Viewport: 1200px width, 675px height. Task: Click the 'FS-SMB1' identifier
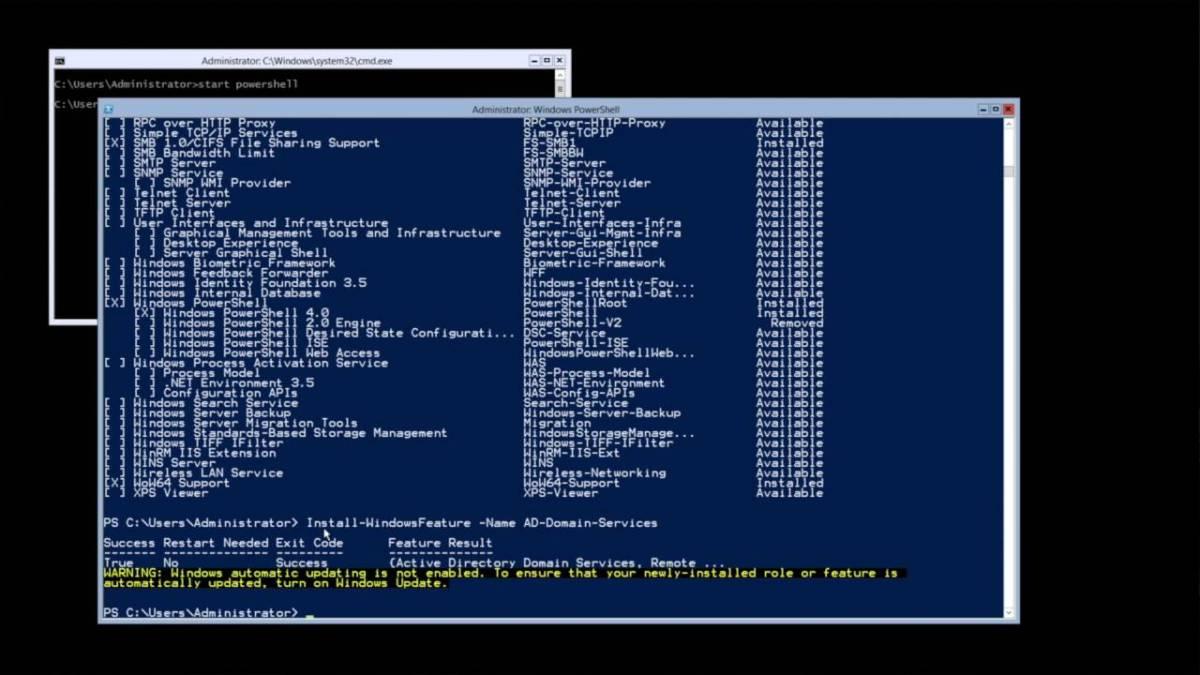pyautogui.click(x=549, y=143)
